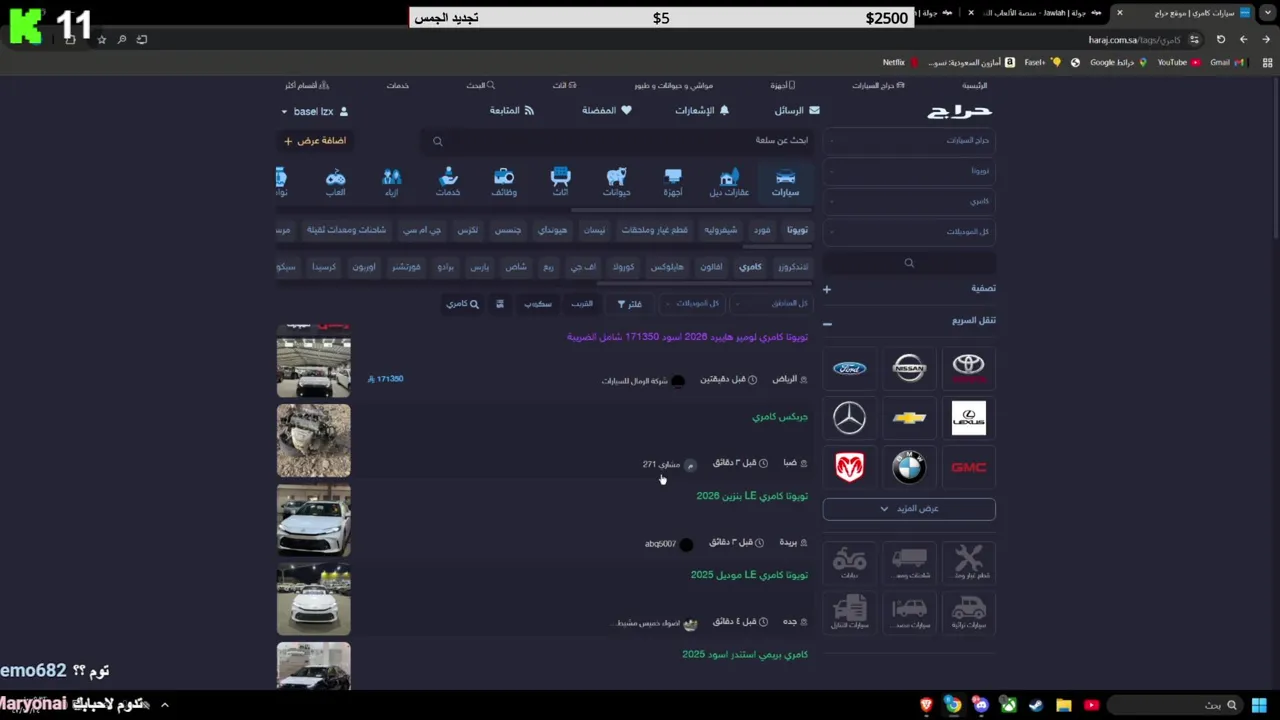Collapse the تنقل السريع section
The height and width of the screenshot is (720, 1280).
pyautogui.click(x=827, y=324)
